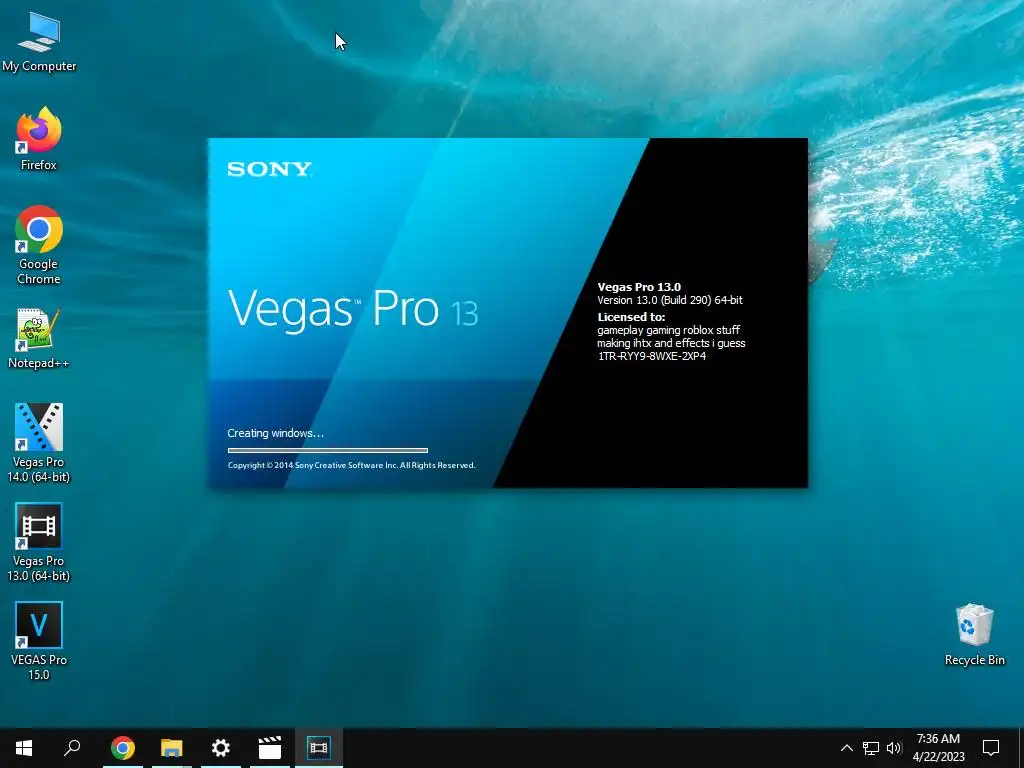Select the Recycle Bin desktop icon
This screenshot has height=768, width=1024.
tap(974, 635)
